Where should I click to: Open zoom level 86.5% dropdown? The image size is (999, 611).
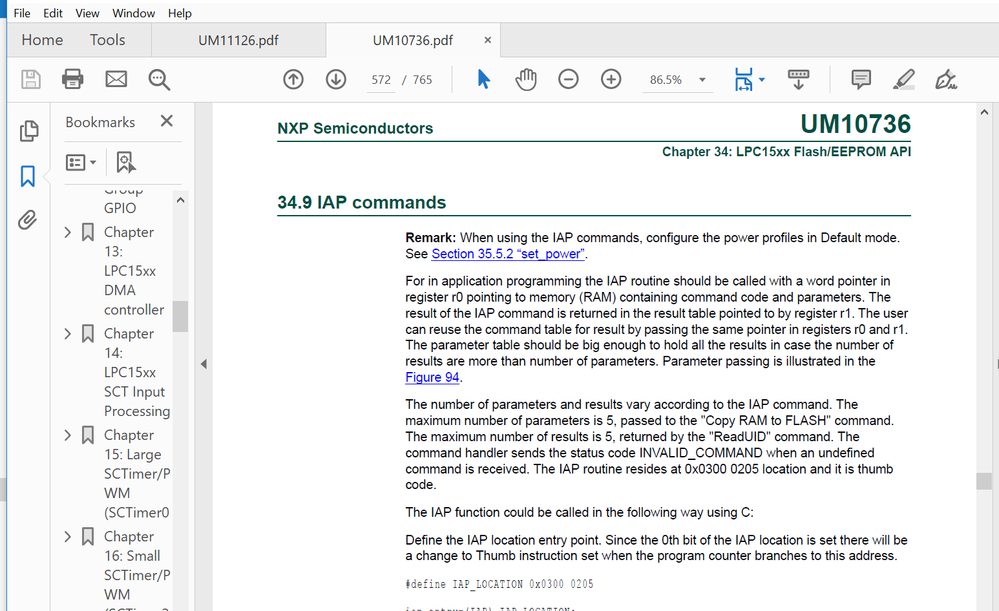702,80
